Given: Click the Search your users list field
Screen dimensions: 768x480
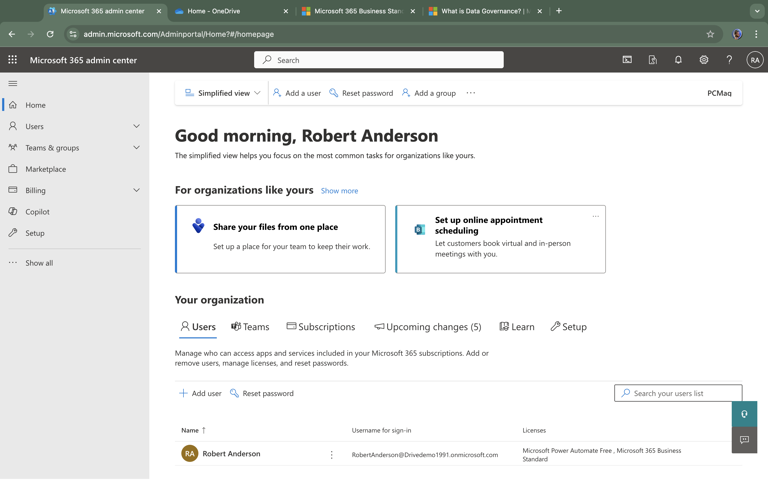Looking at the screenshot, I should click(678, 393).
